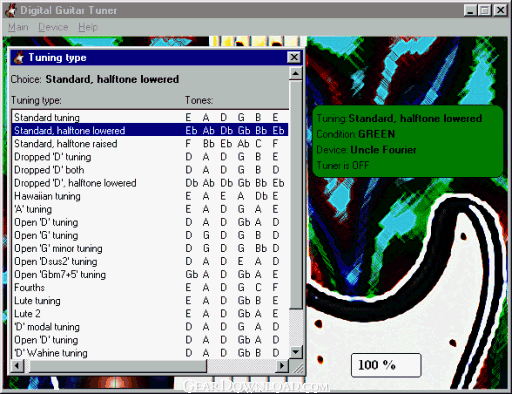512x394 pixels.
Task: Open the Device menu
Action: pos(53,27)
